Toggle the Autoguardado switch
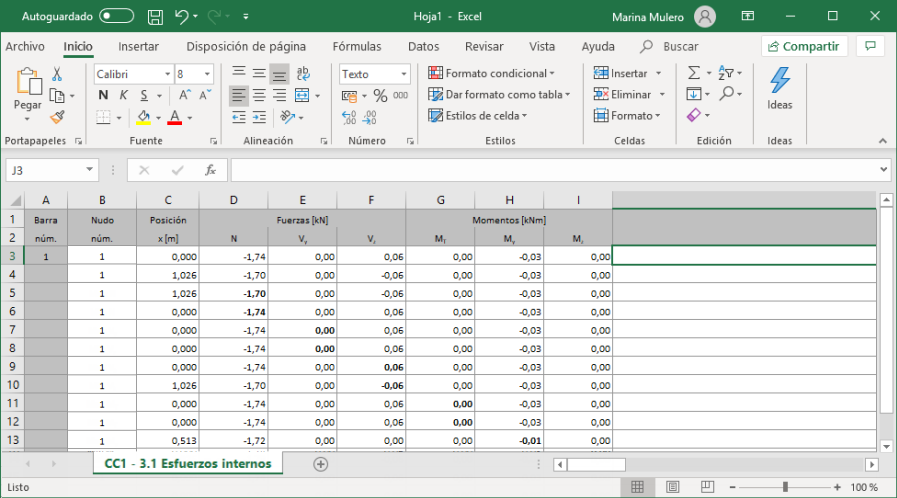This screenshot has height=498, width=897. click(x=116, y=16)
